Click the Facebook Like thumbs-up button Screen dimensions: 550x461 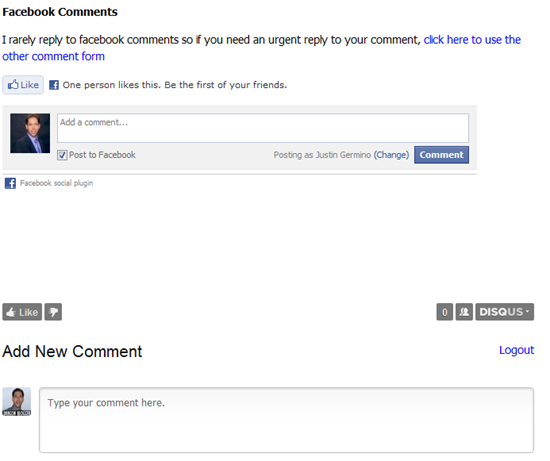23,85
